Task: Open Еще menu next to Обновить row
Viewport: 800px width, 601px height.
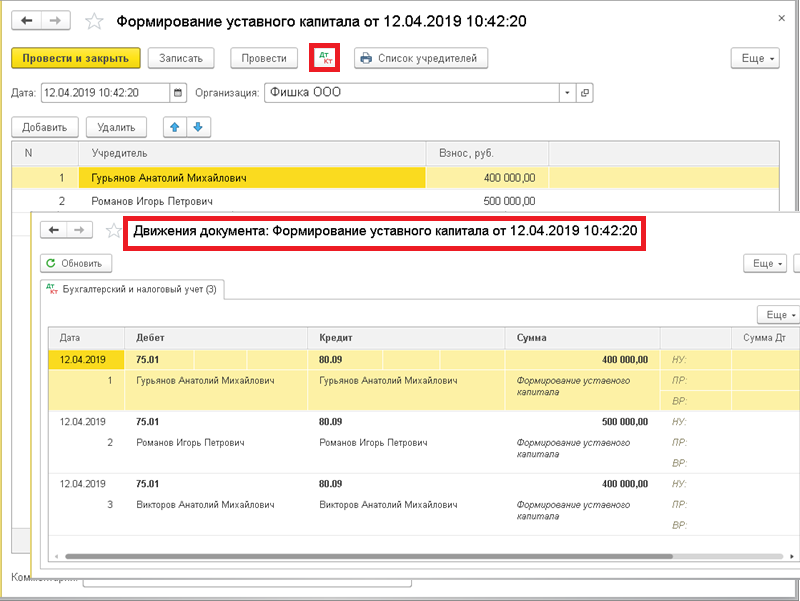Action: [765, 263]
